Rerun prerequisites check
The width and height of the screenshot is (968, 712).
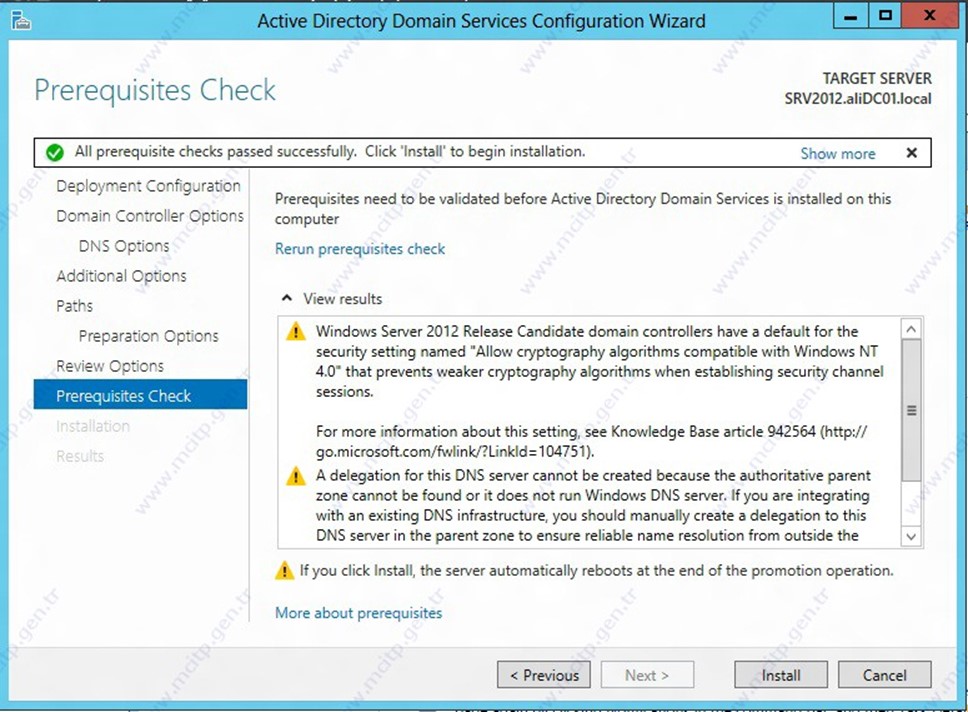coord(360,249)
